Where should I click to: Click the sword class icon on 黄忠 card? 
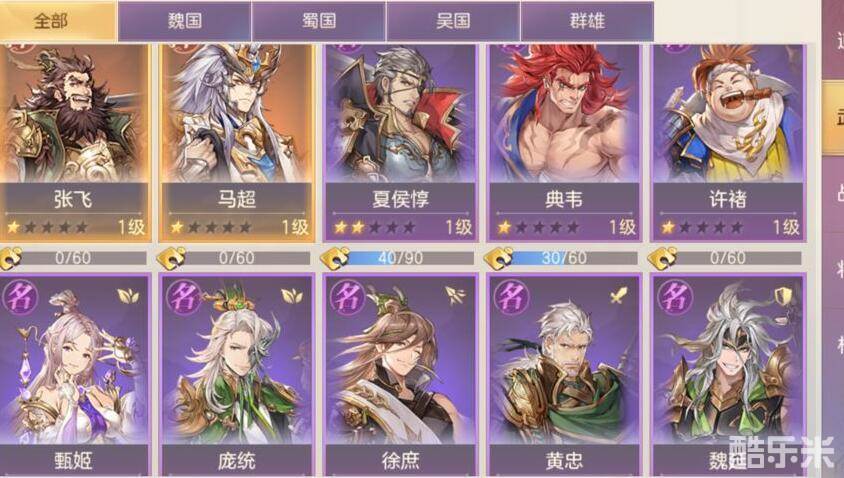click(x=618, y=296)
